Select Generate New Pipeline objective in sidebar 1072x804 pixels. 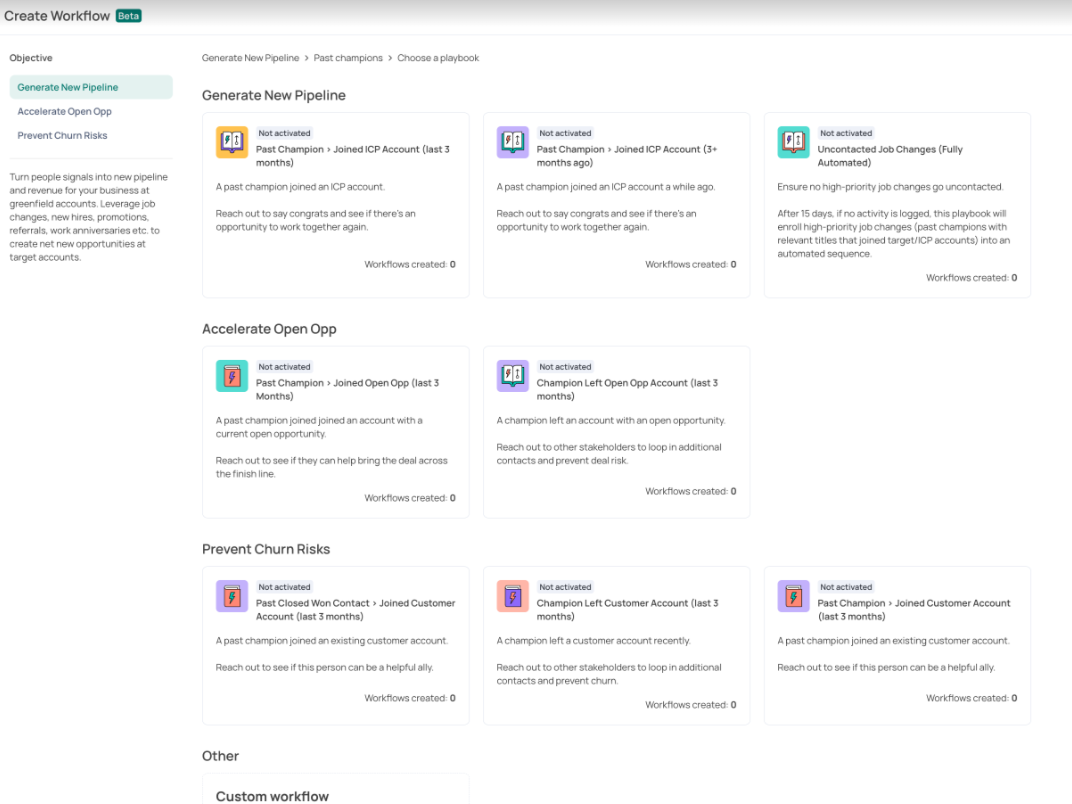point(91,88)
